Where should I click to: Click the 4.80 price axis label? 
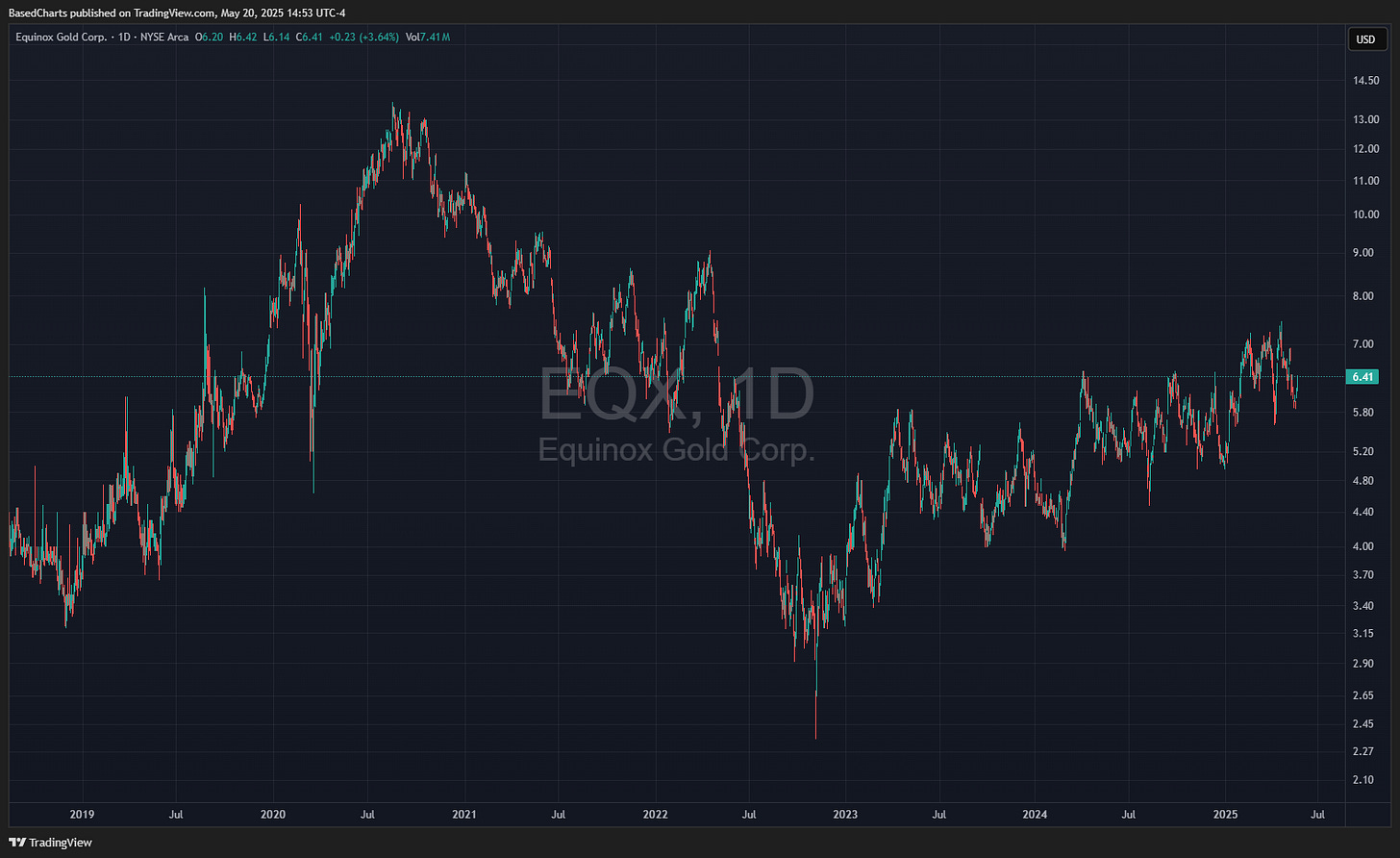pos(1365,481)
